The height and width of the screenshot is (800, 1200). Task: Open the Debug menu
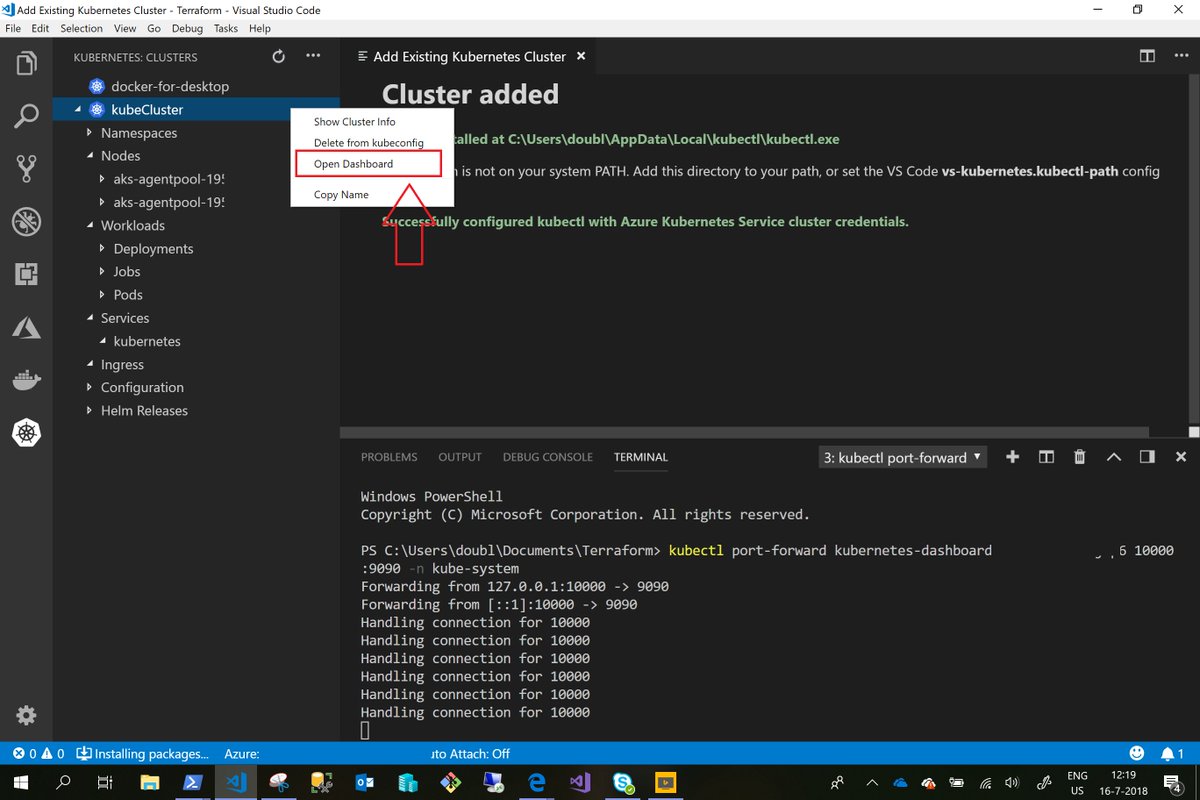[187, 29]
